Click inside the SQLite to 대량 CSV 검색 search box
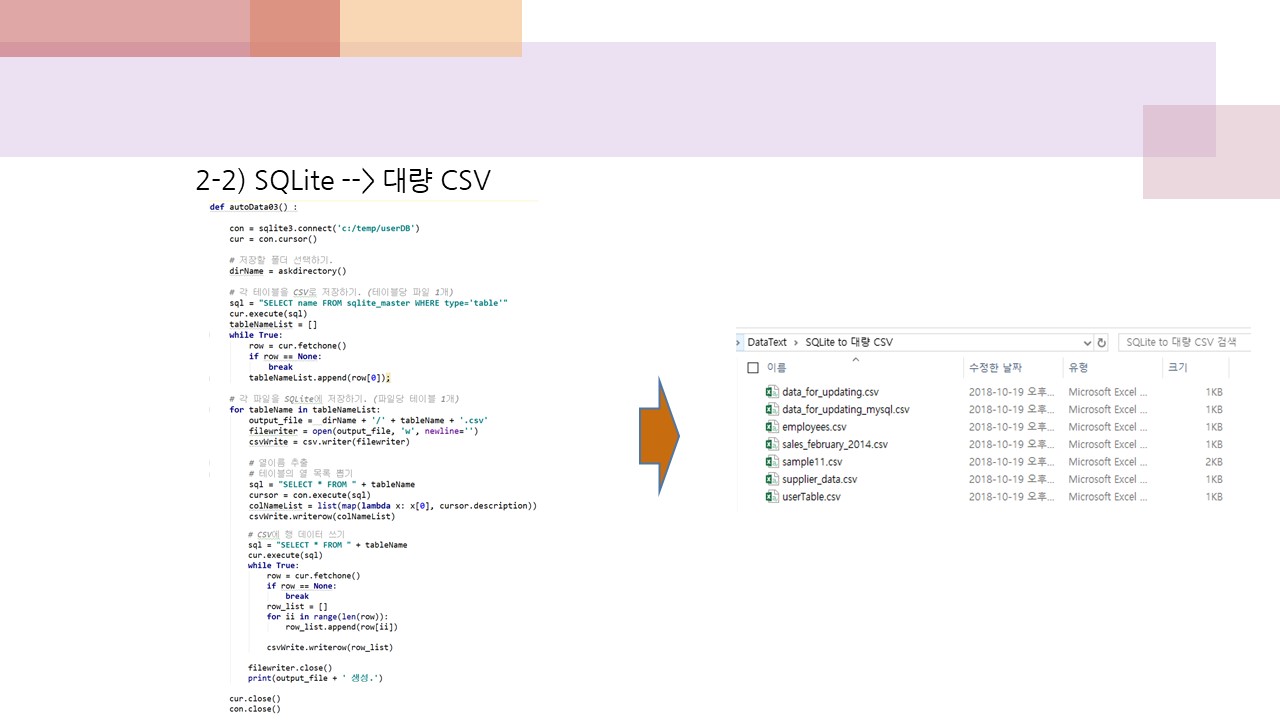Image resolution: width=1280 pixels, height=720 pixels. point(1185,342)
